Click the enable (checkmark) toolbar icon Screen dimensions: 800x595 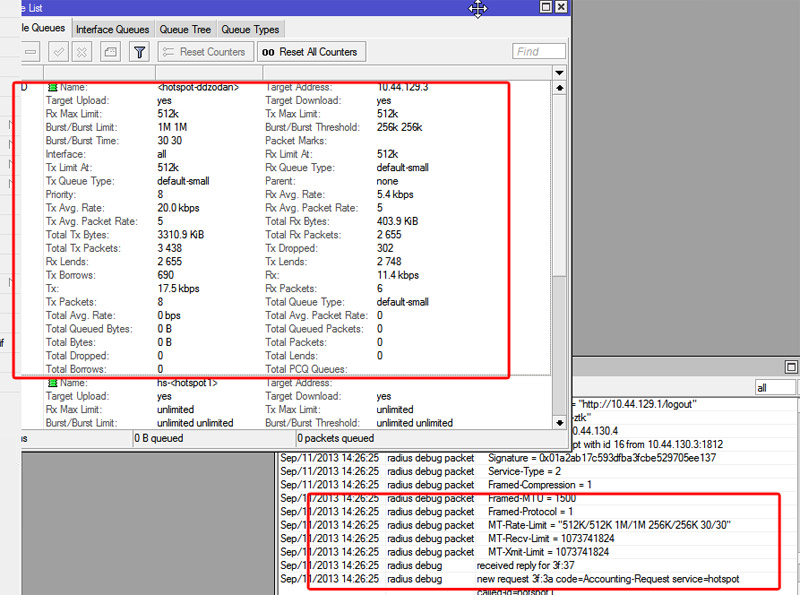[59, 52]
